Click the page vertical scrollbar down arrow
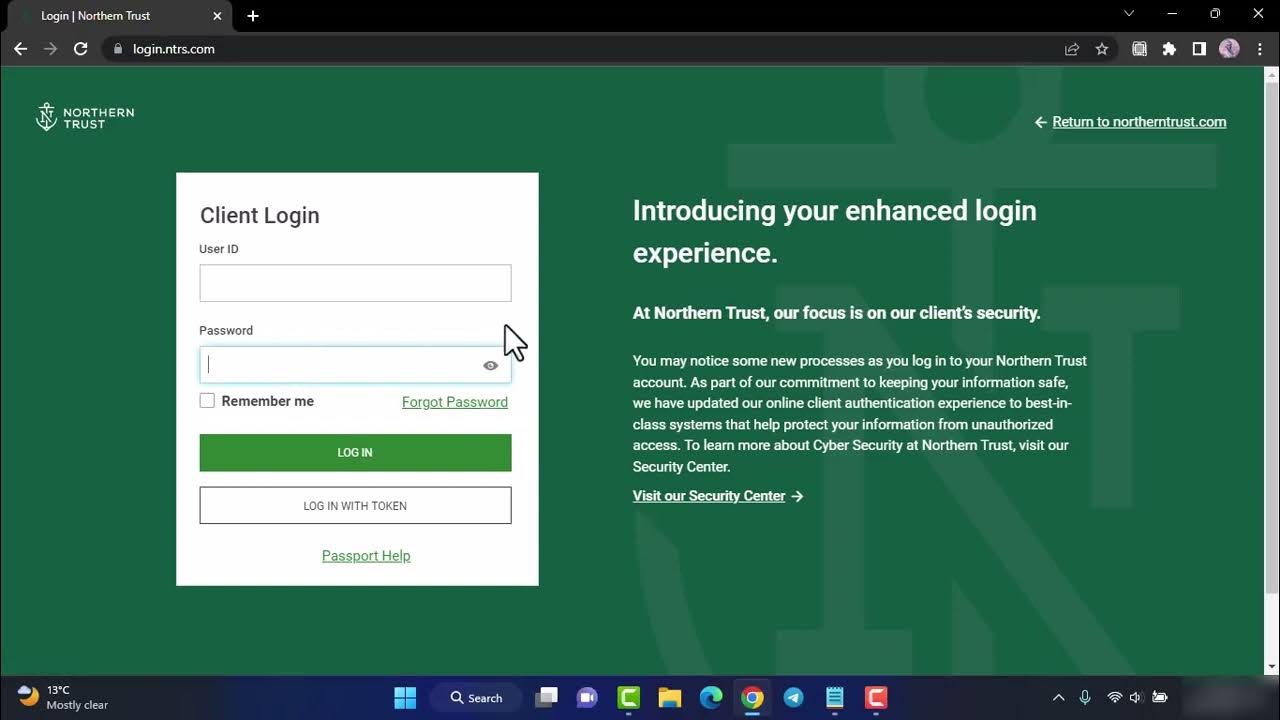1280x720 pixels. point(1273,667)
